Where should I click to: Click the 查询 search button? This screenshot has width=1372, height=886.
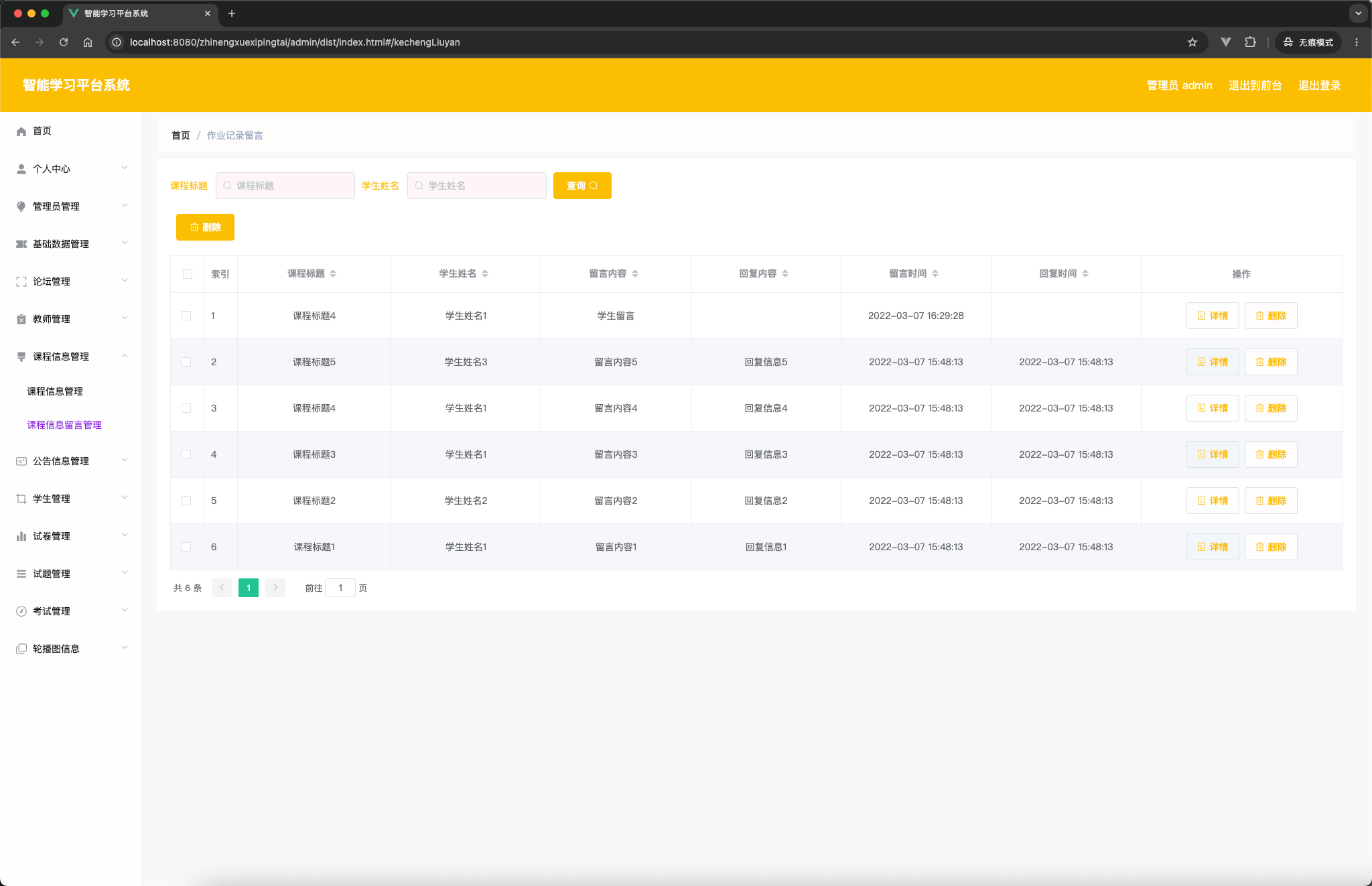(x=582, y=186)
